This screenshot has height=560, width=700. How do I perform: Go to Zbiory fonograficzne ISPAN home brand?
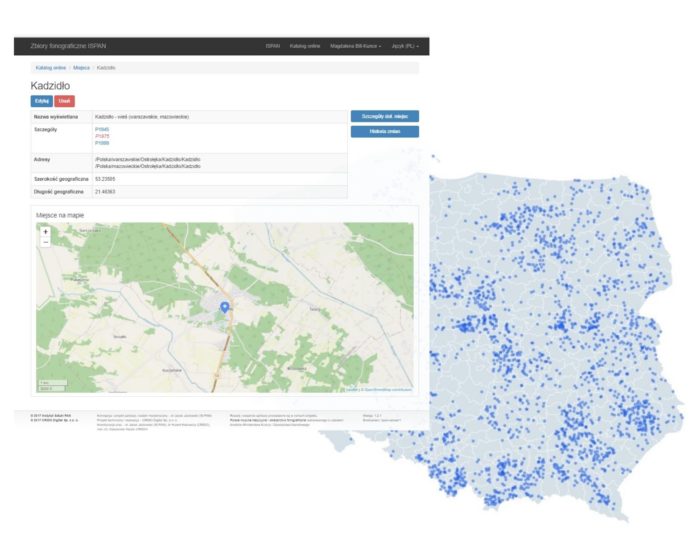(x=68, y=46)
